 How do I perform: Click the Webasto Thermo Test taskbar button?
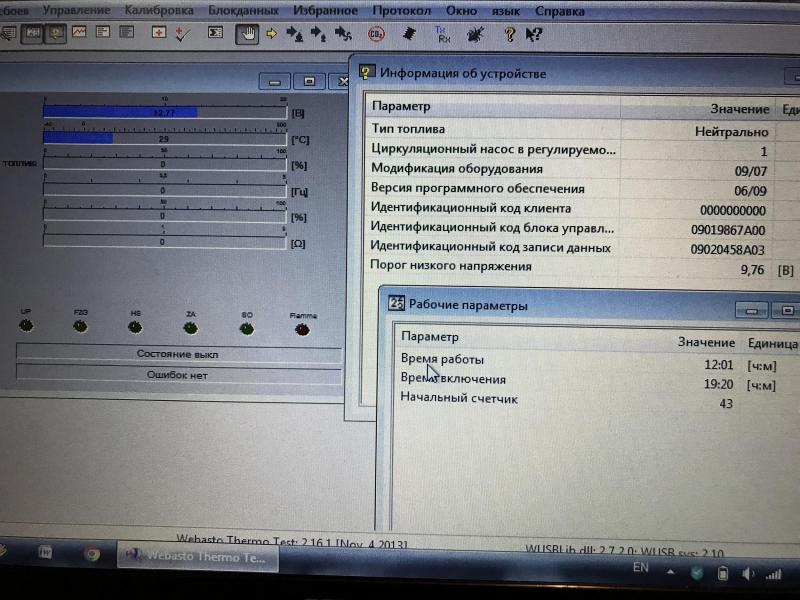[198, 557]
